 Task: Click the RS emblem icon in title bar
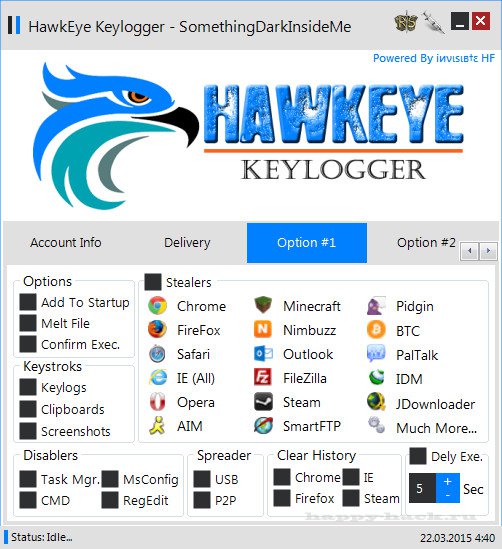tap(405, 22)
